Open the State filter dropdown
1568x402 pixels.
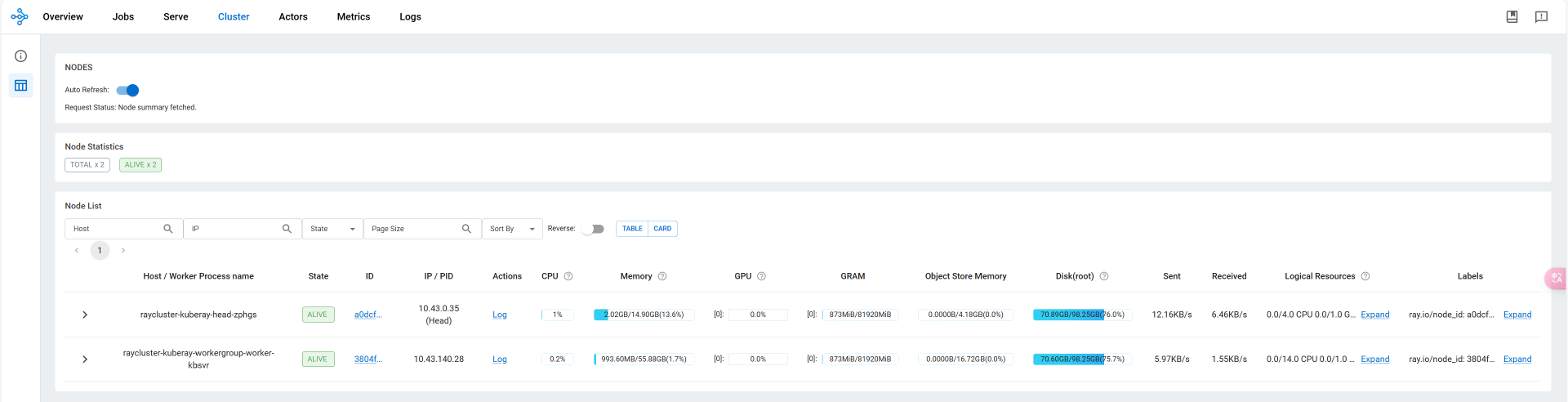point(332,229)
